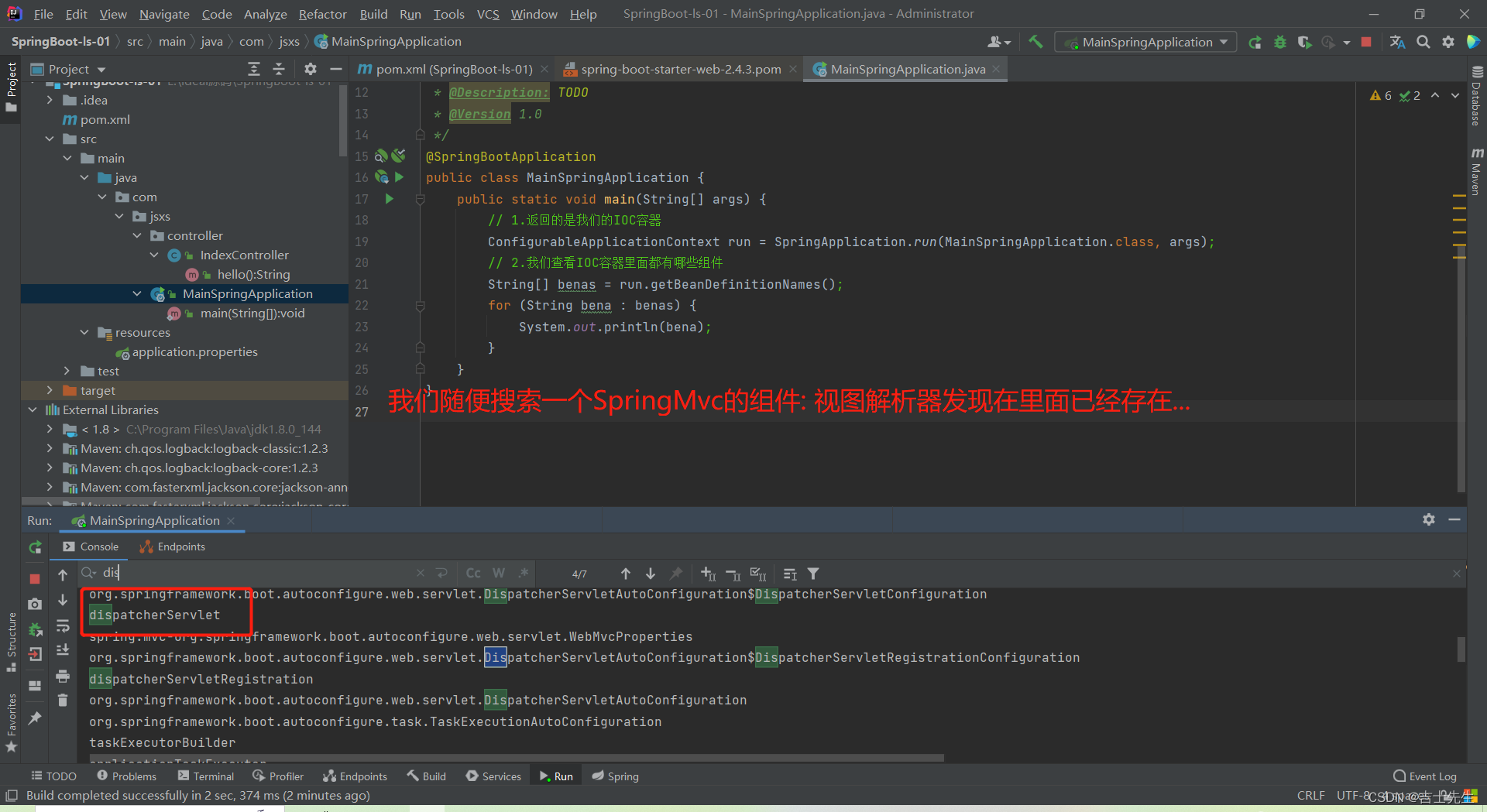
Task: Filter search results funnel icon
Action: pos(813,574)
